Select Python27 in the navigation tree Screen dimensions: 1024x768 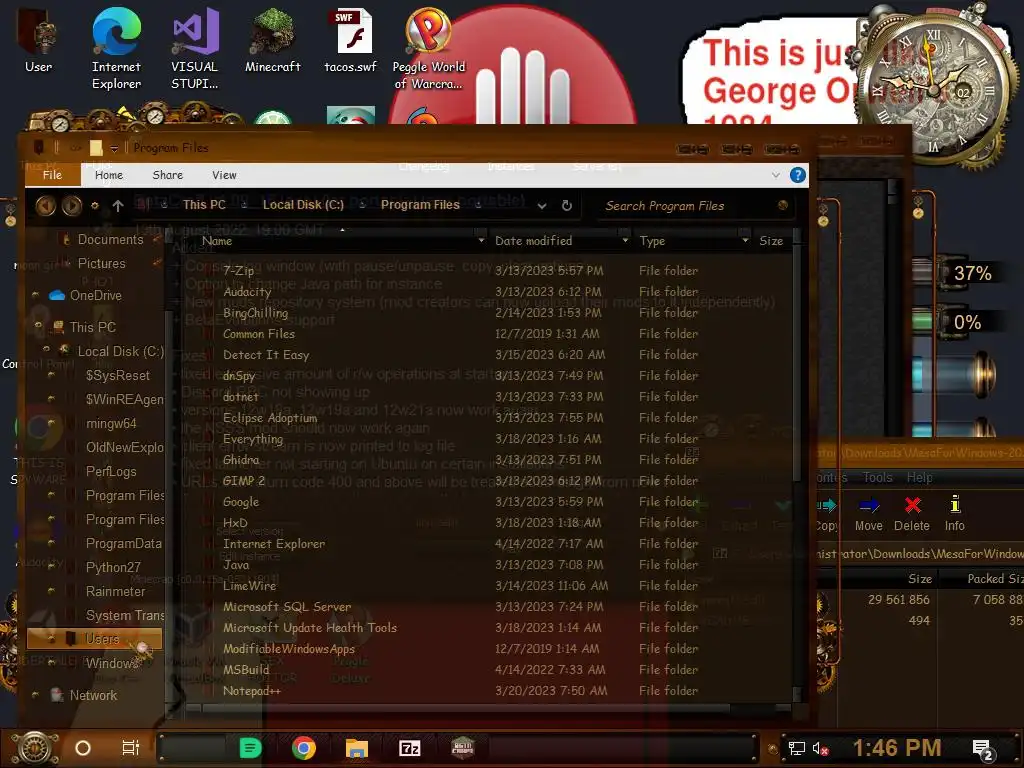click(x=113, y=567)
